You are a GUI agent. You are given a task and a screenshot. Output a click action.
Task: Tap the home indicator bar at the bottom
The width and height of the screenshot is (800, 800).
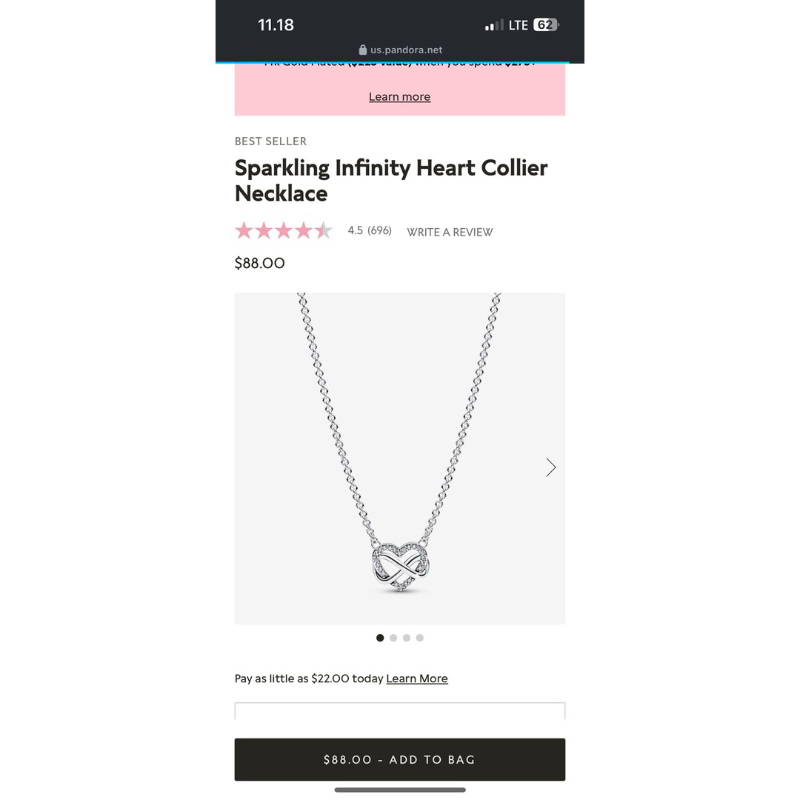tap(399, 790)
